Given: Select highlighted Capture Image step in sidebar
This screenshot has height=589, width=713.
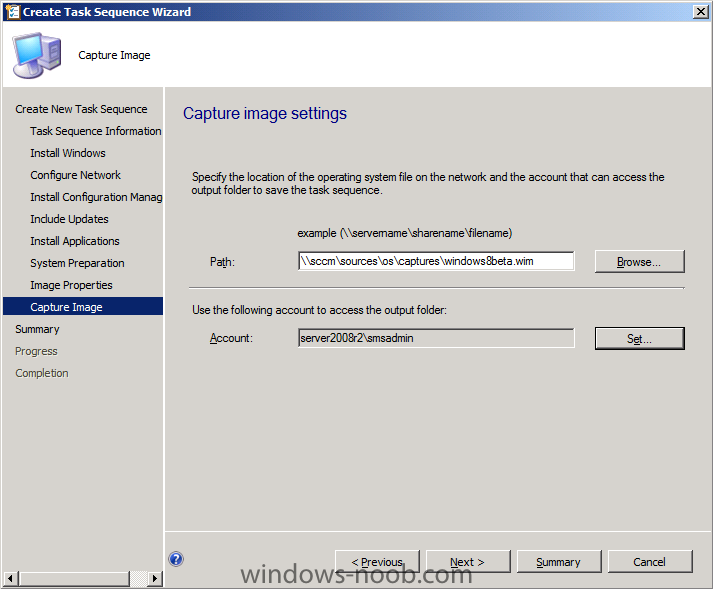Looking at the screenshot, I should click(83, 307).
